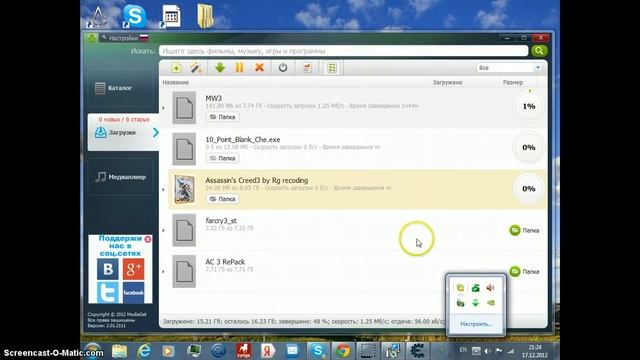Click the green down-arrow tray popup icon
This screenshot has height=360, width=640.
[x=476, y=303]
